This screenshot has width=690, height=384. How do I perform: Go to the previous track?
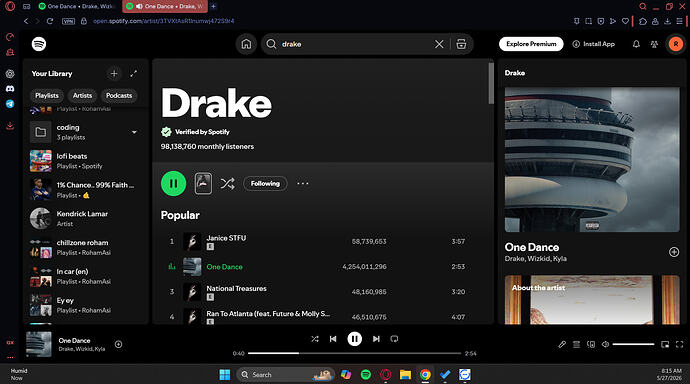[333, 339]
